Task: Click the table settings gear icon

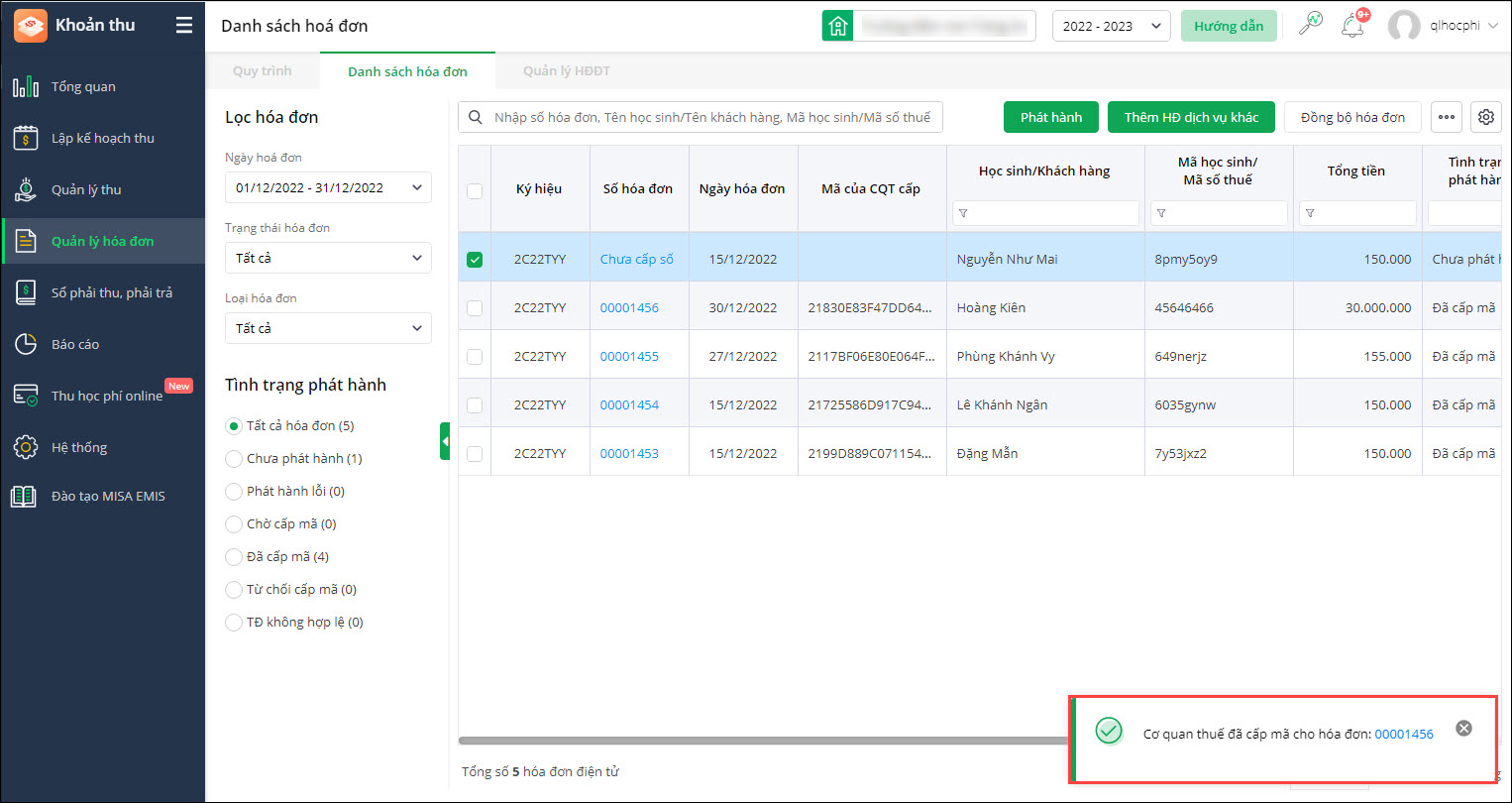Action: [1485, 117]
